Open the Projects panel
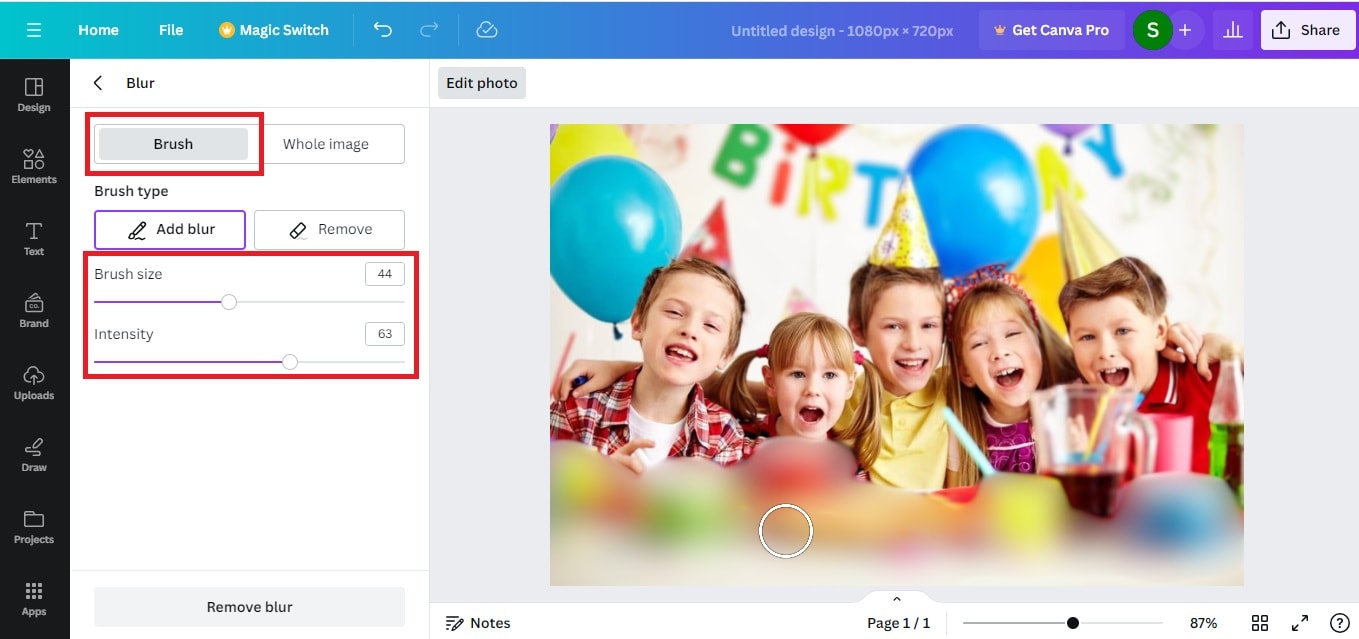Viewport: 1359px width, 639px height. (34, 525)
